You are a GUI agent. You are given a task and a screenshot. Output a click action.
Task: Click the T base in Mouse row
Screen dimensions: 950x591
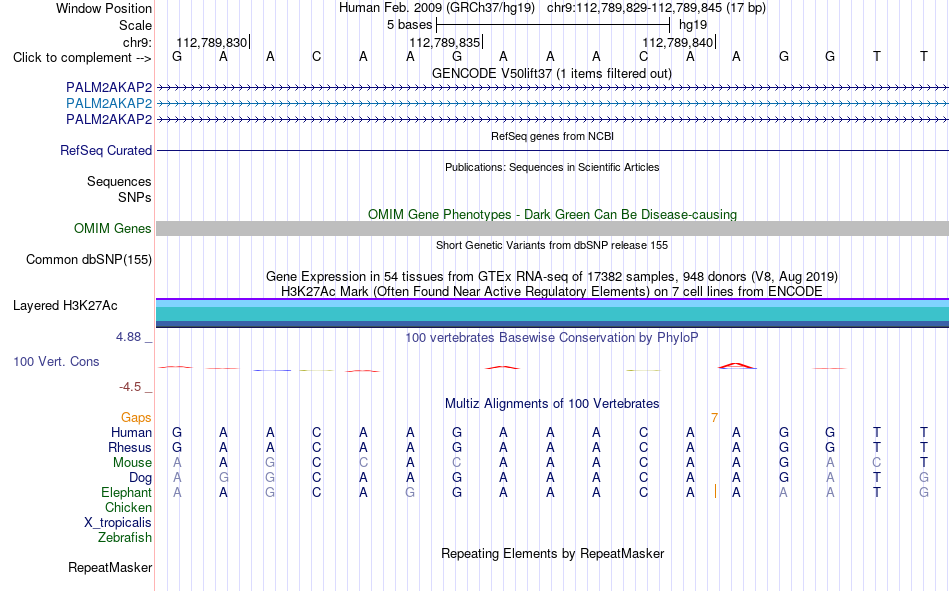923,462
